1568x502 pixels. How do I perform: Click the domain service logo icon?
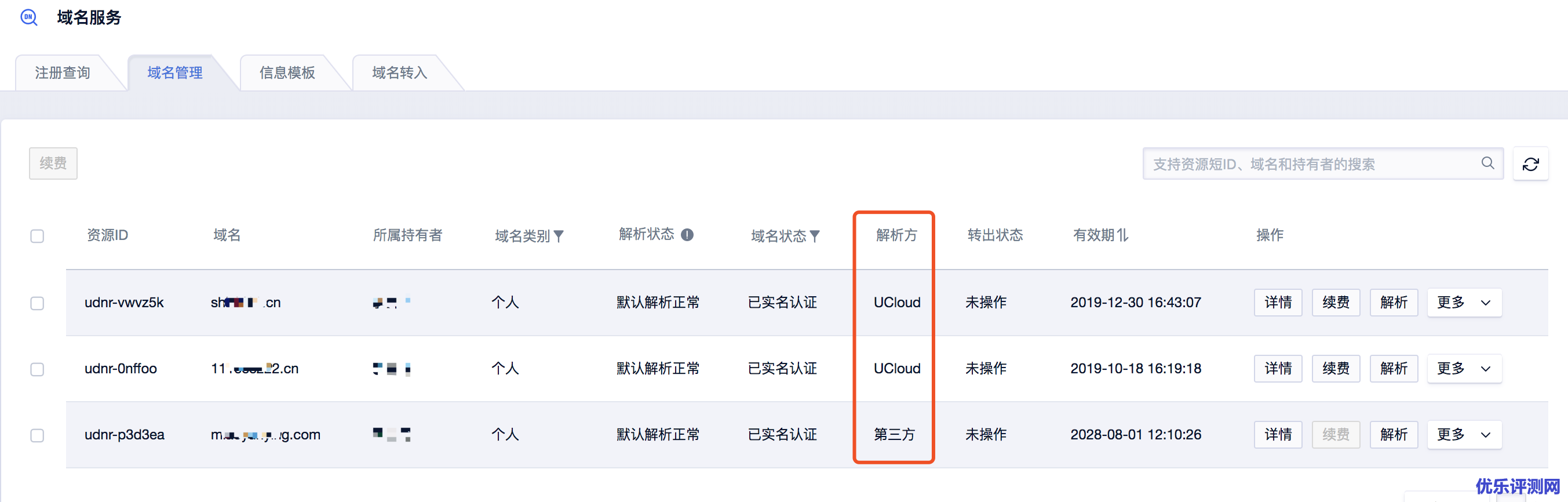point(28,17)
